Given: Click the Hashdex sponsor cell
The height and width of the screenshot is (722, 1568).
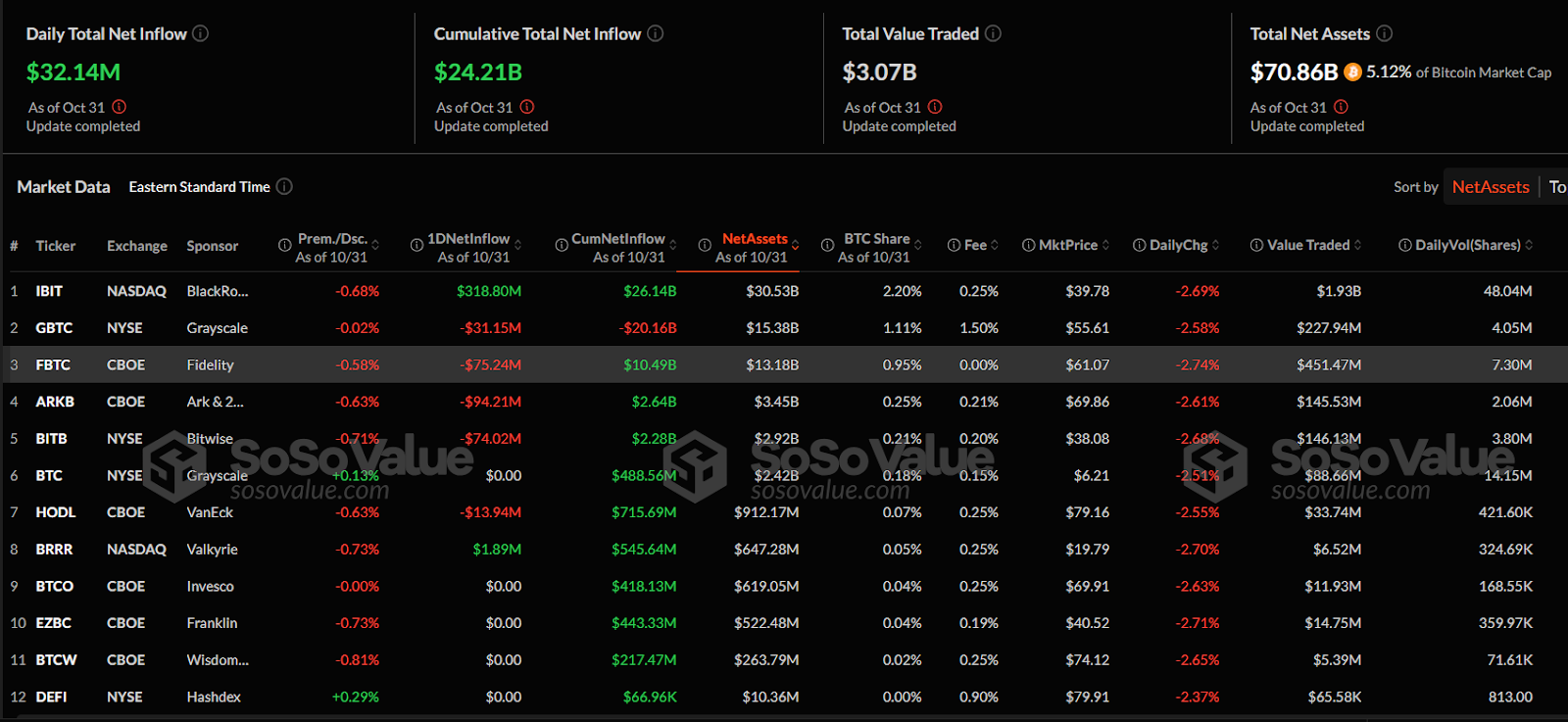Looking at the screenshot, I should 214,697.
